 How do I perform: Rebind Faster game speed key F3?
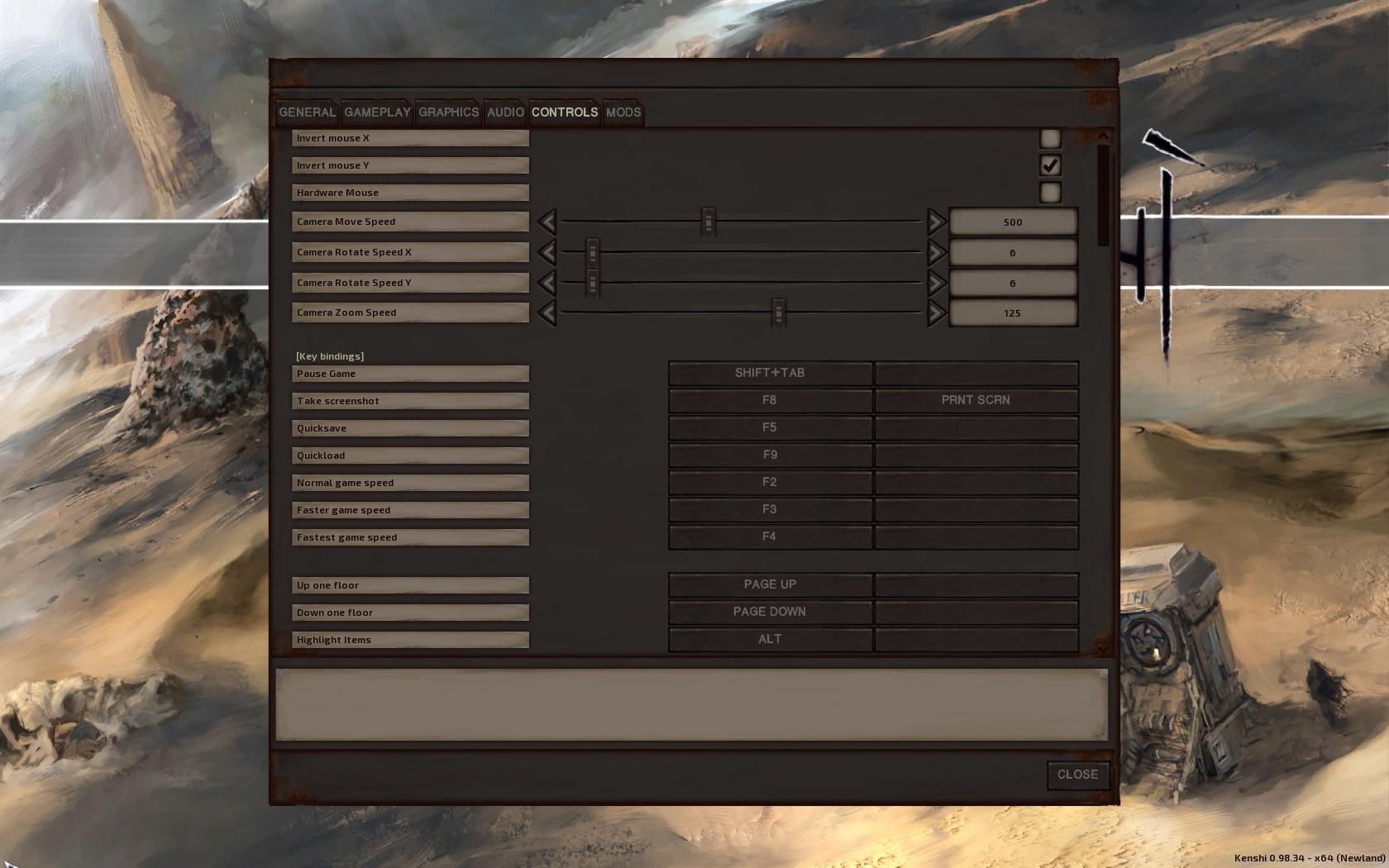(770, 509)
